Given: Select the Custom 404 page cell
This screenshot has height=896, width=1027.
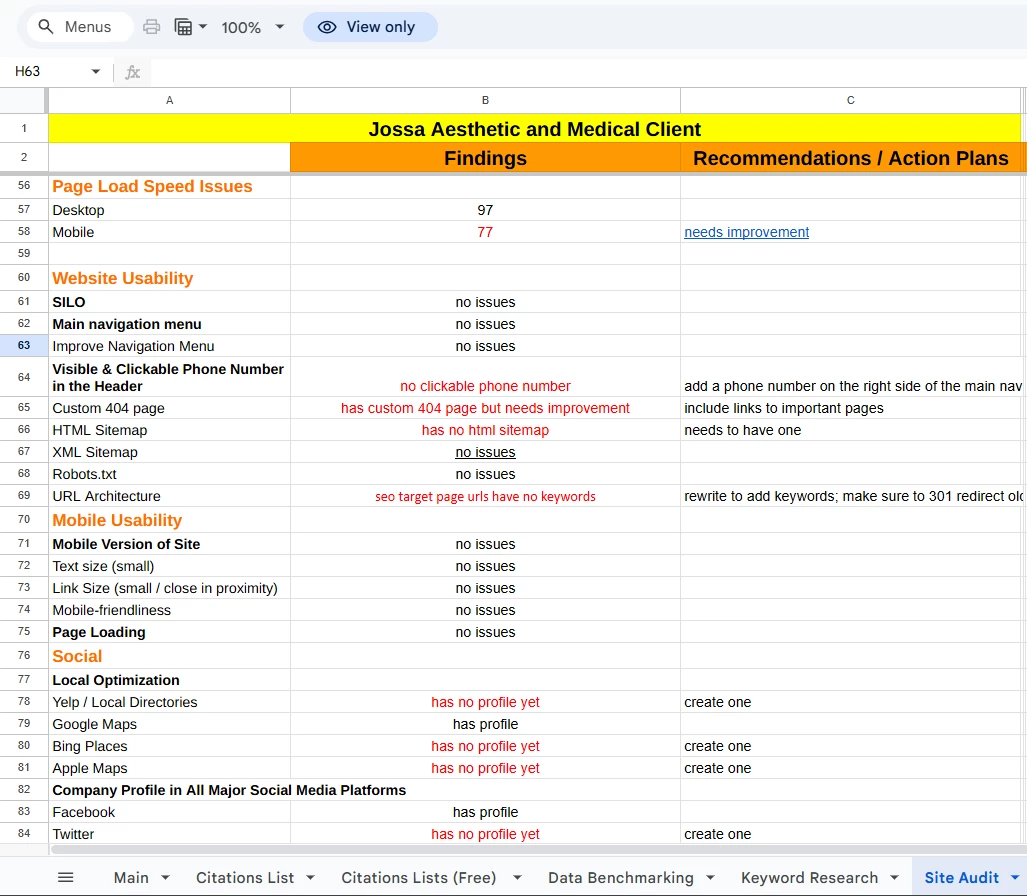Looking at the screenshot, I should (170, 408).
